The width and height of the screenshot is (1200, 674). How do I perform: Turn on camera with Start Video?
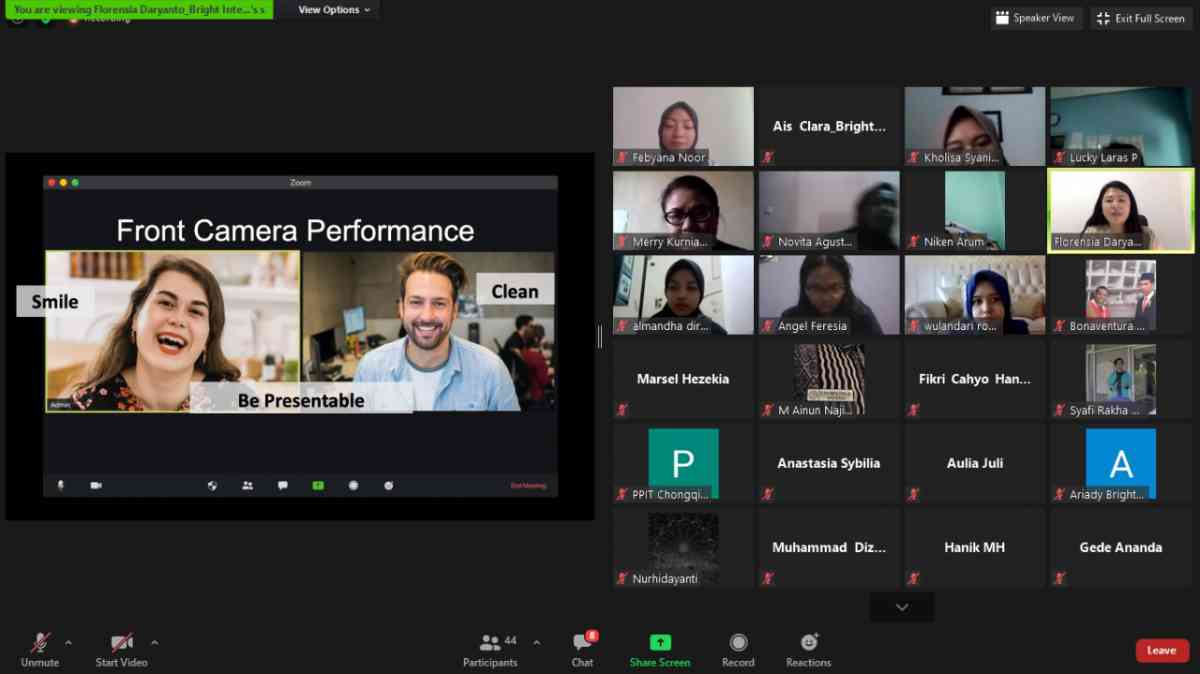[121, 643]
